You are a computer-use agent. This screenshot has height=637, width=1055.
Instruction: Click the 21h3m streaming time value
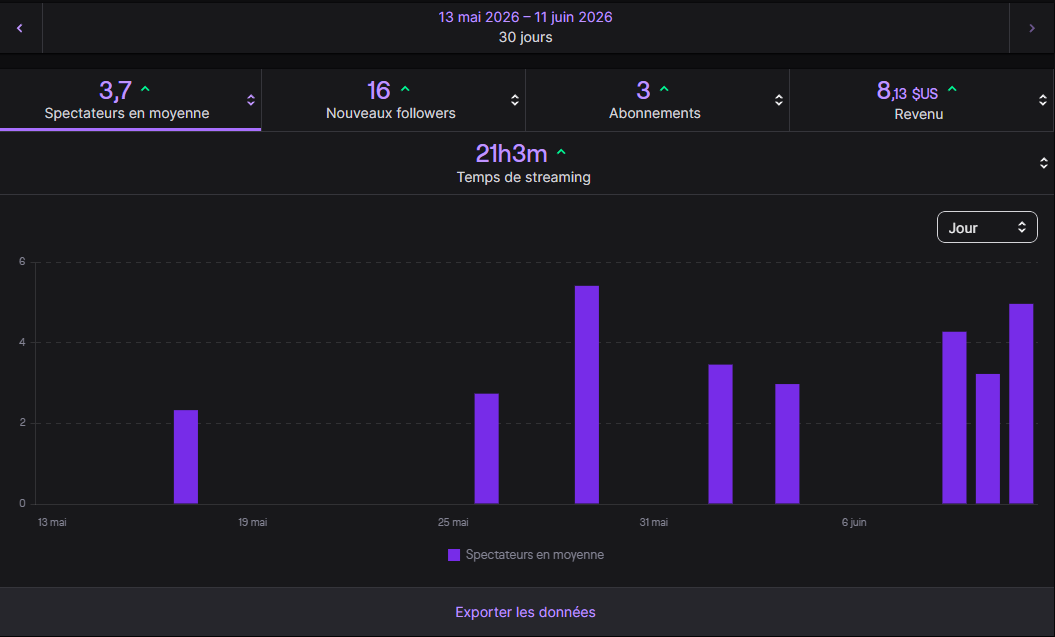(x=511, y=154)
